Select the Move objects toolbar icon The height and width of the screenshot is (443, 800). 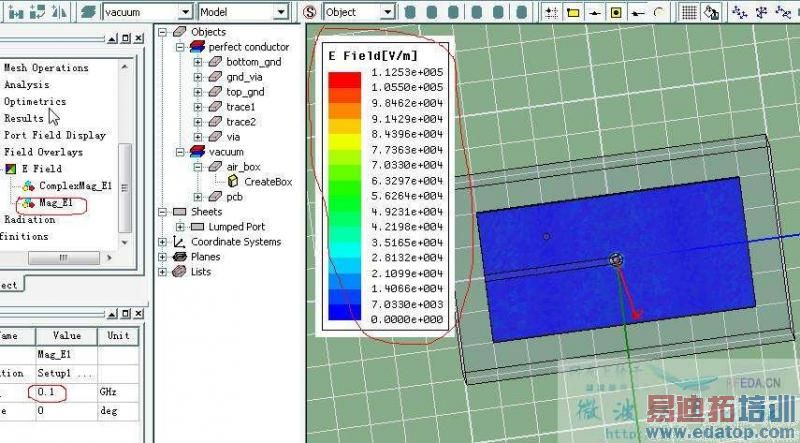click(16, 12)
